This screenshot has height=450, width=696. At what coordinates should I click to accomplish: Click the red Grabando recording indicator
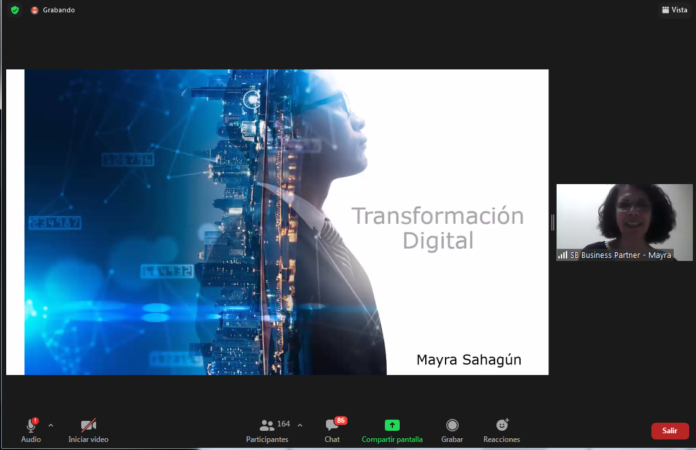point(35,10)
